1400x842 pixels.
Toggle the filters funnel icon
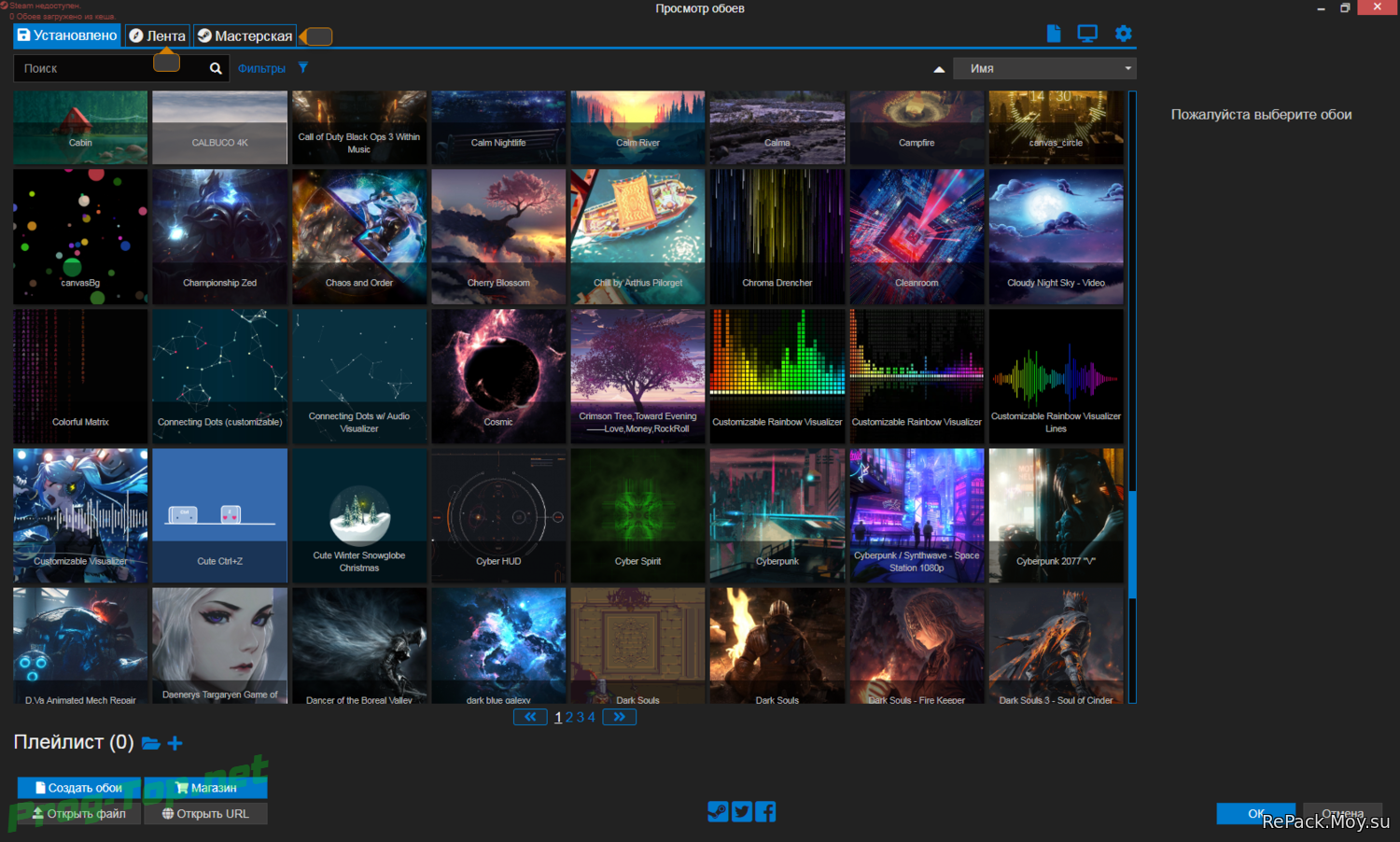click(x=303, y=67)
